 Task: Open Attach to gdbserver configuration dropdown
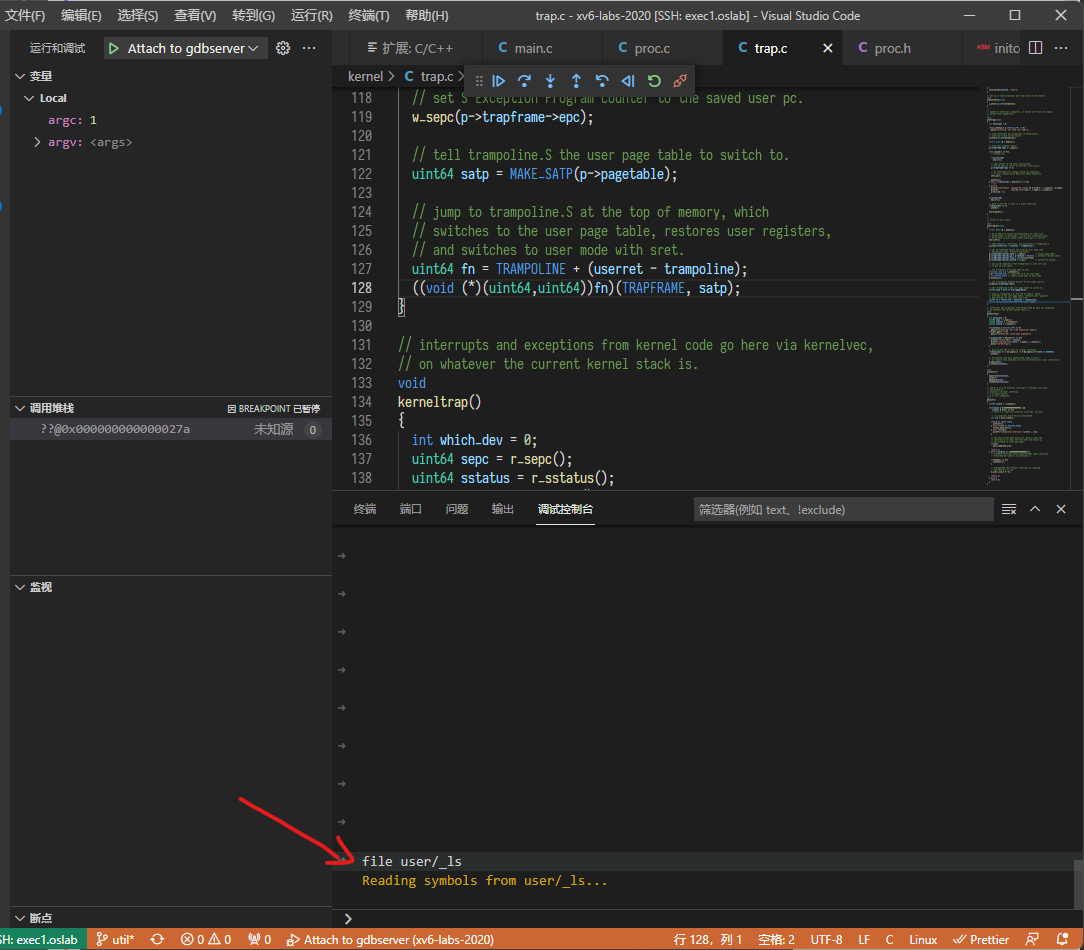coord(192,48)
